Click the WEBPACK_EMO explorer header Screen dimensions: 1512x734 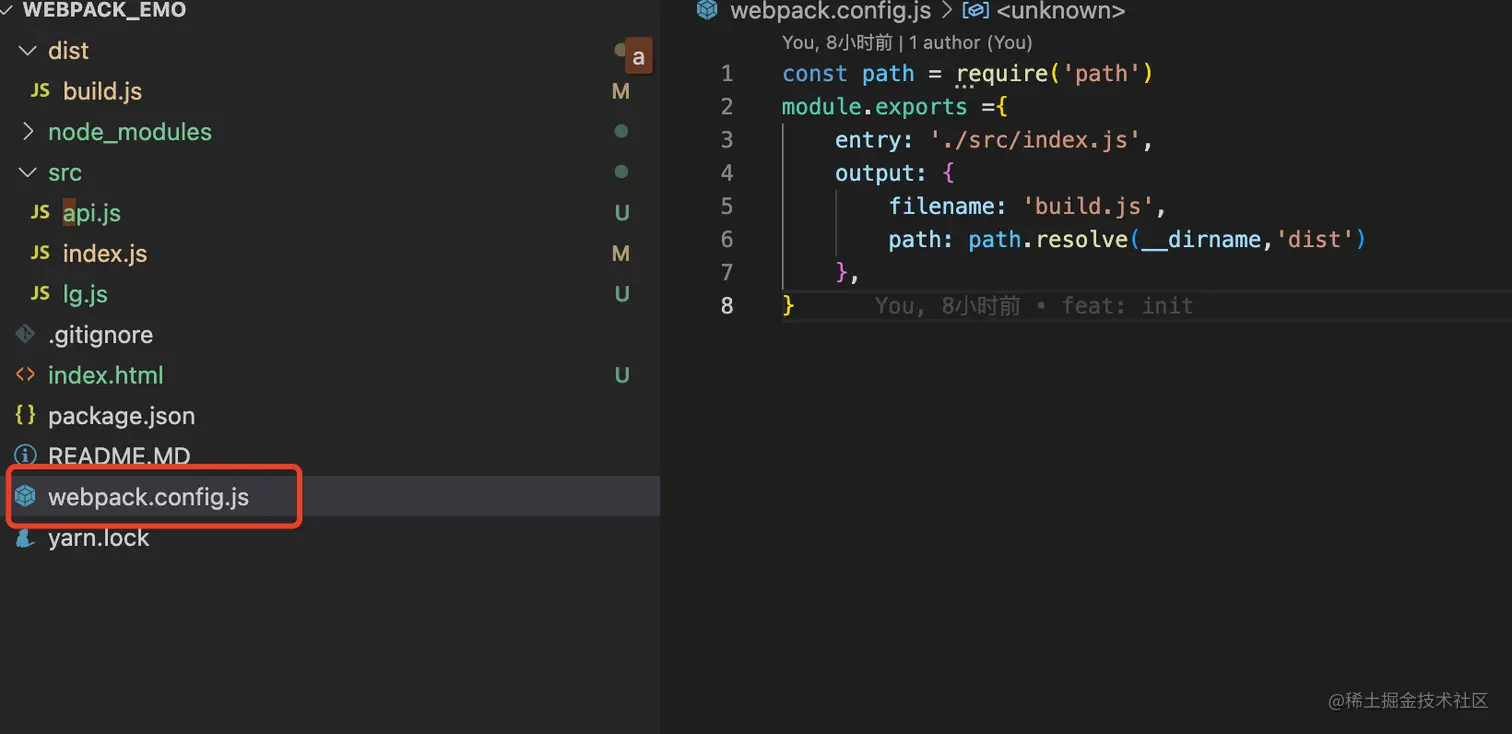pos(104,11)
